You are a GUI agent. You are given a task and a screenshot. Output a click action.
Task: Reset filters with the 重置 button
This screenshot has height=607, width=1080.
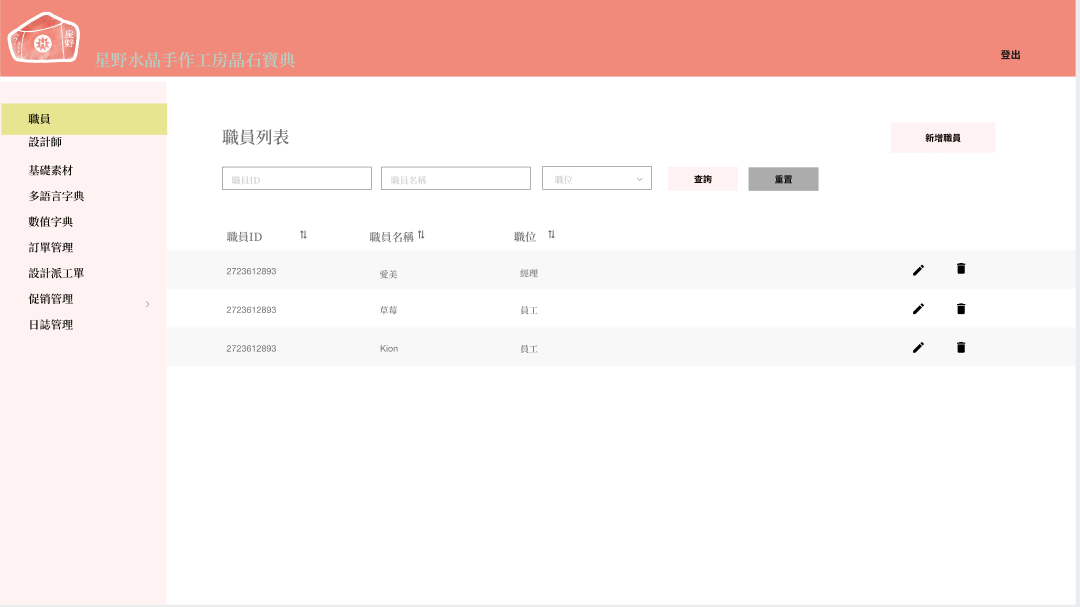click(x=783, y=179)
